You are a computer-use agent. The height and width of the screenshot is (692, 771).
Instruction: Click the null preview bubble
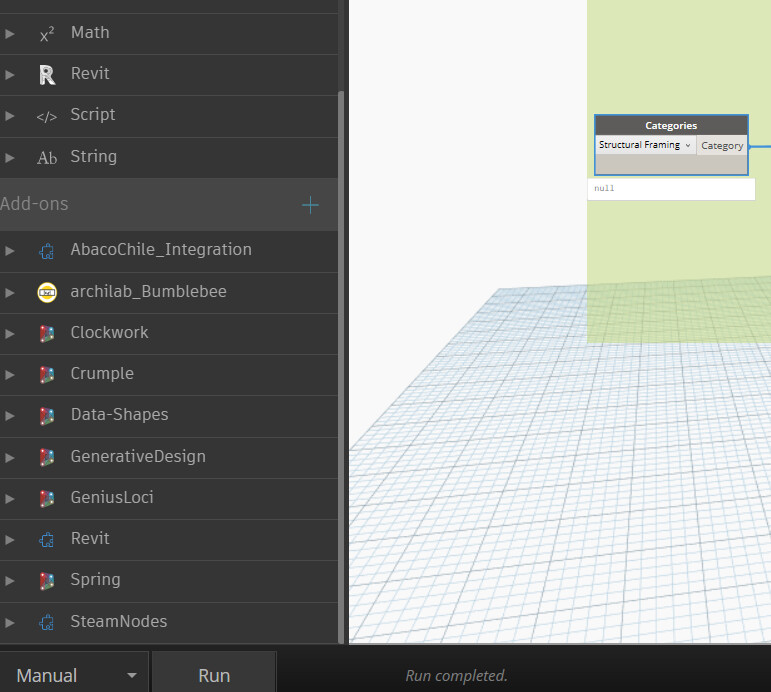point(671,189)
